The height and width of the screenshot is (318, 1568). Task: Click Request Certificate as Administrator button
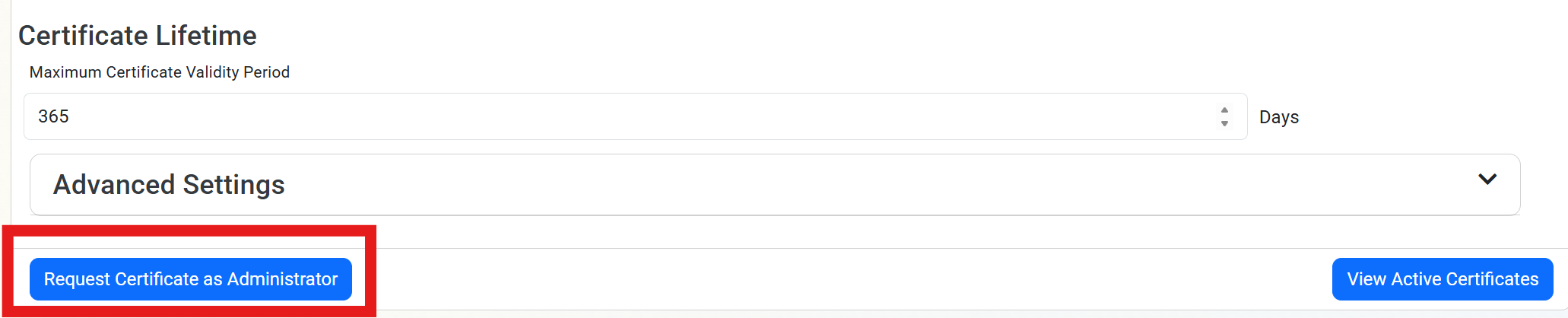190,279
